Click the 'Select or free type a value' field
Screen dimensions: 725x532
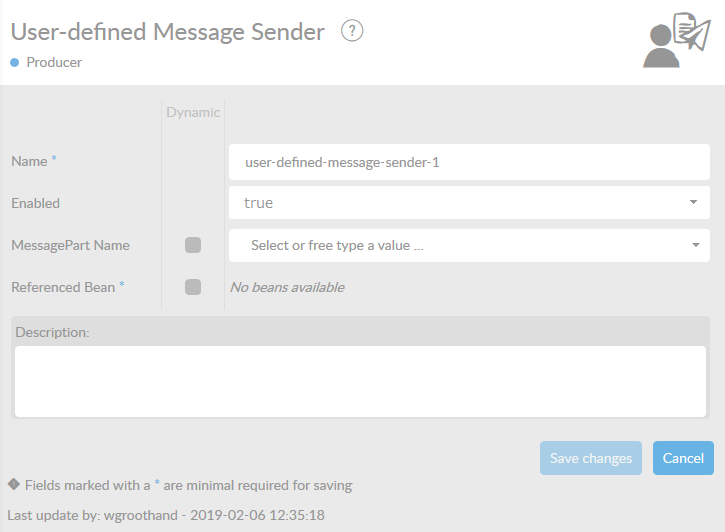coord(469,245)
